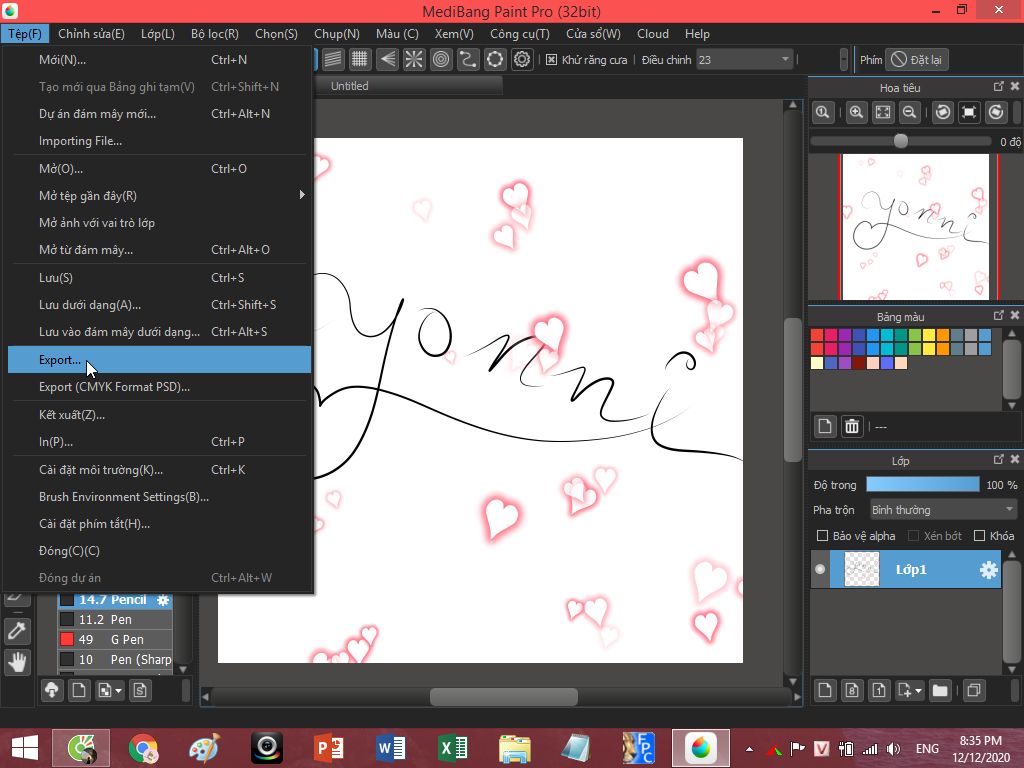The image size is (1024, 768).
Task: Add a new color layer in Lớp panel
Action: 825,690
